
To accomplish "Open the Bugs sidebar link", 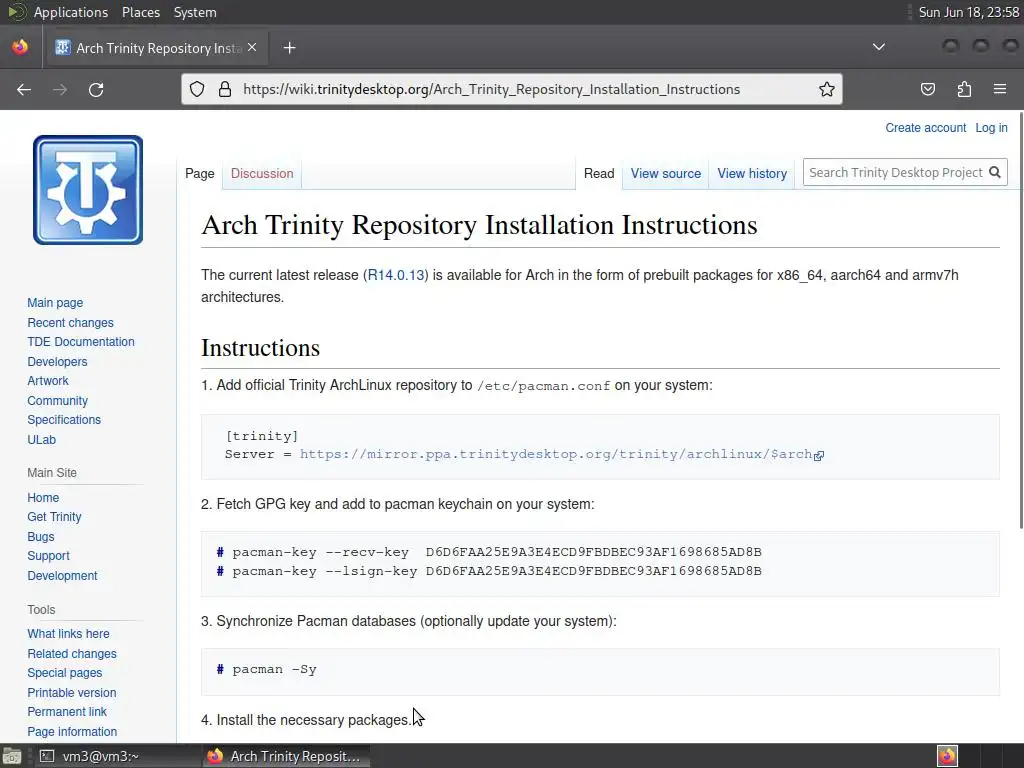I will pyautogui.click(x=40, y=537).
